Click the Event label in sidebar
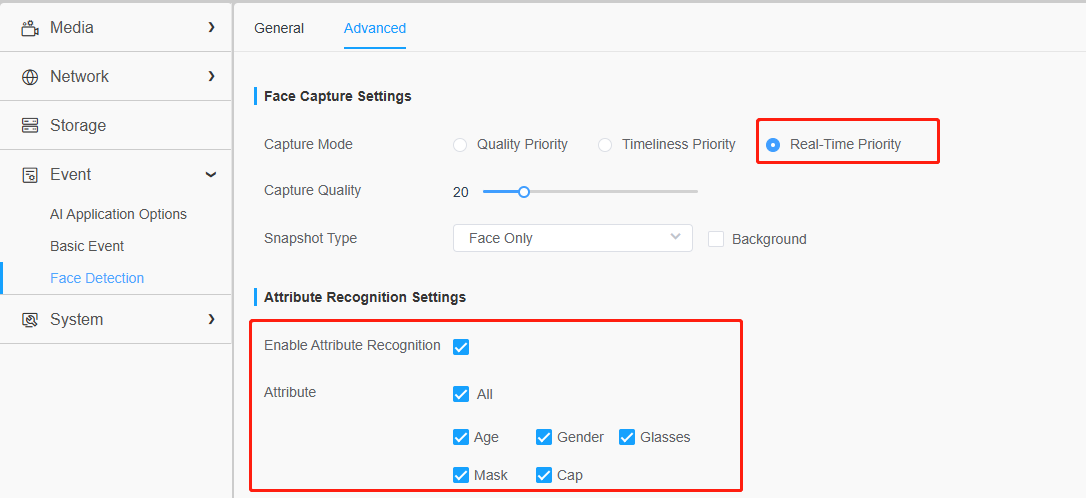The width and height of the screenshot is (1086, 498). coord(70,175)
